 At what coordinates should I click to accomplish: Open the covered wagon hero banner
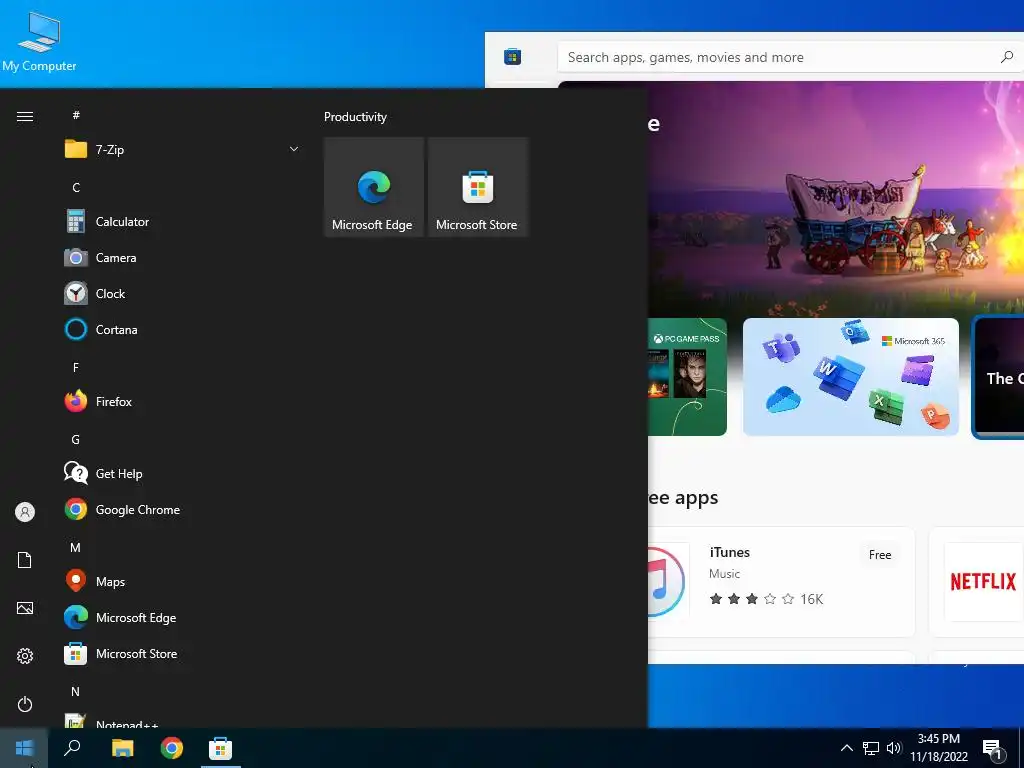836,199
